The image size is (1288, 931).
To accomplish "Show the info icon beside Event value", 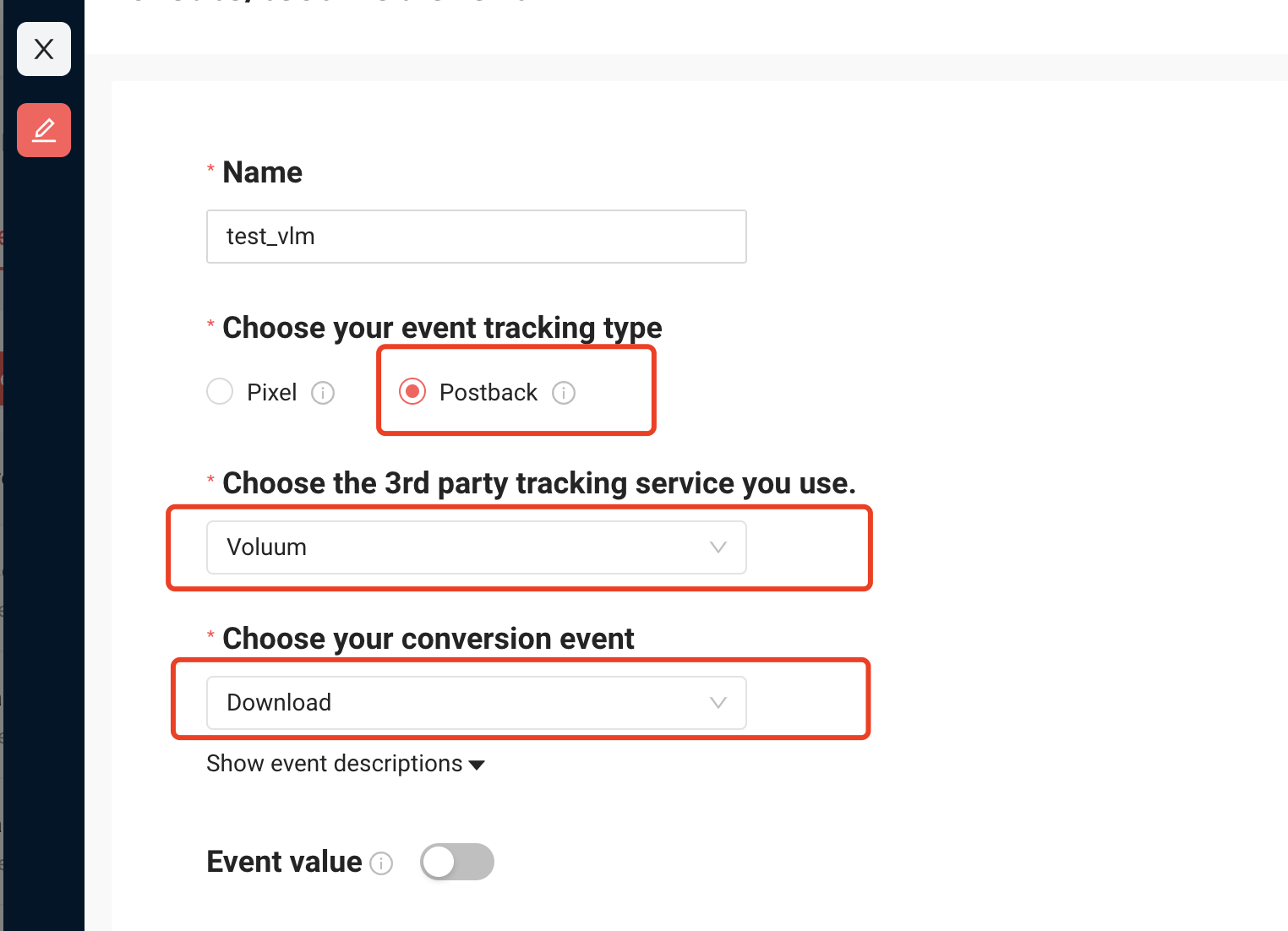I will click(382, 863).
